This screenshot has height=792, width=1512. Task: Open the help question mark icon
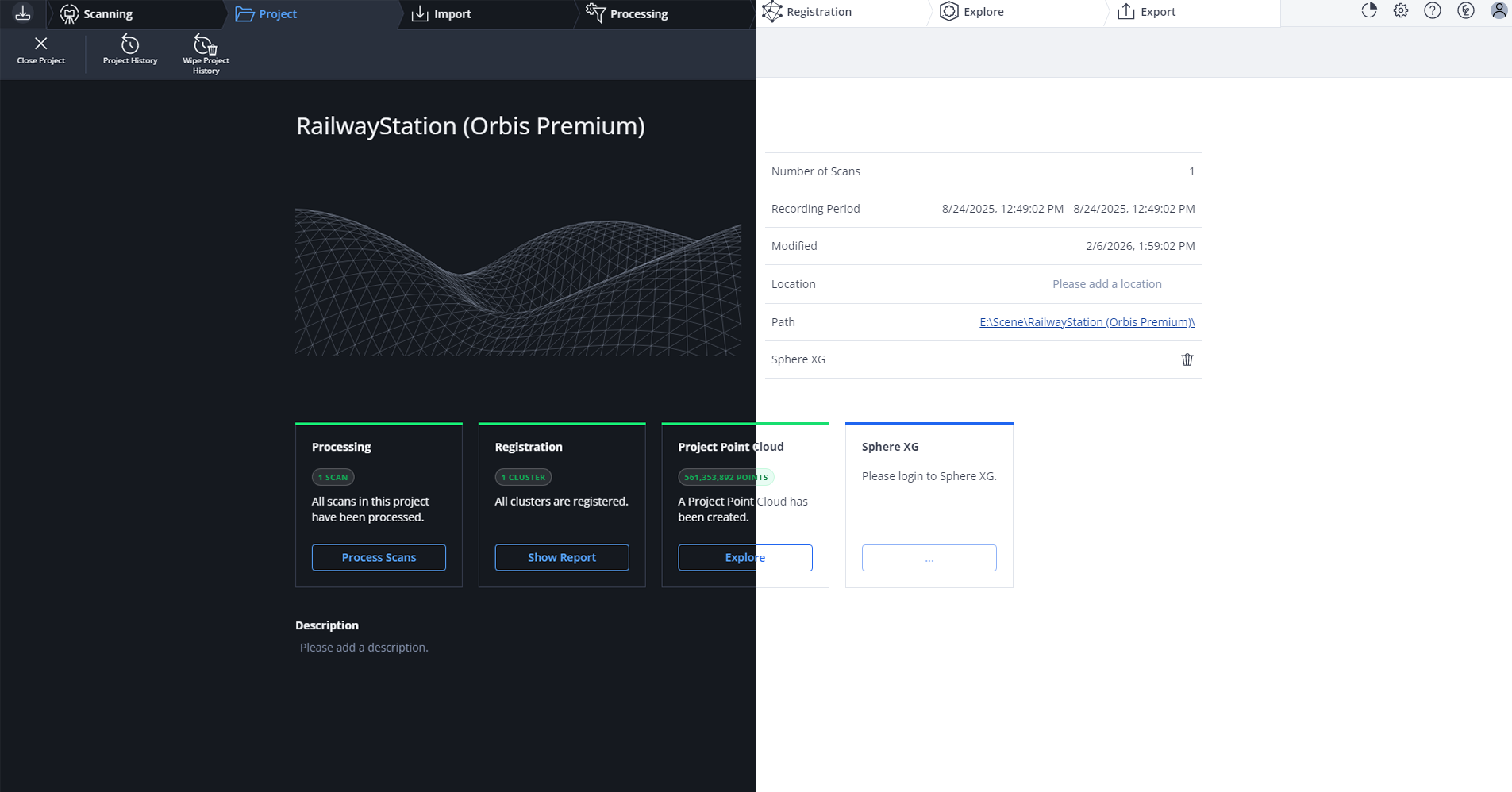[x=1433, y=11]
